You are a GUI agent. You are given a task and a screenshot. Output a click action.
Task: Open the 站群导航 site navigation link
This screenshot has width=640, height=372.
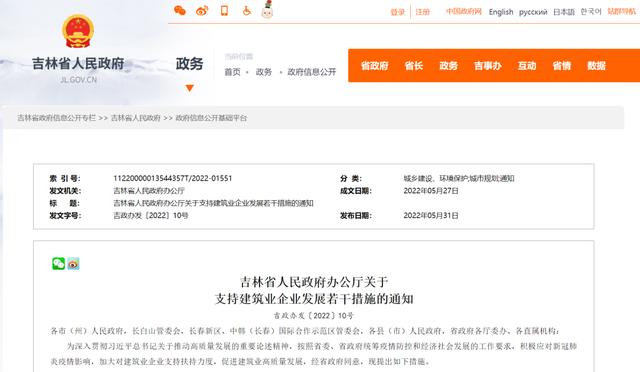pos(621,11)
